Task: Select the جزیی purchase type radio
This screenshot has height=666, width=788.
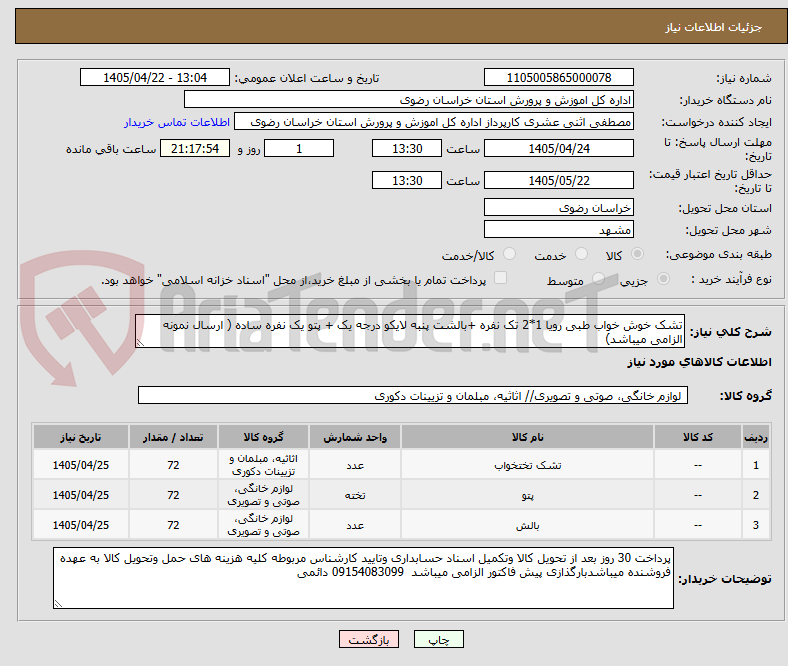Action: click(x=663, y=278)
